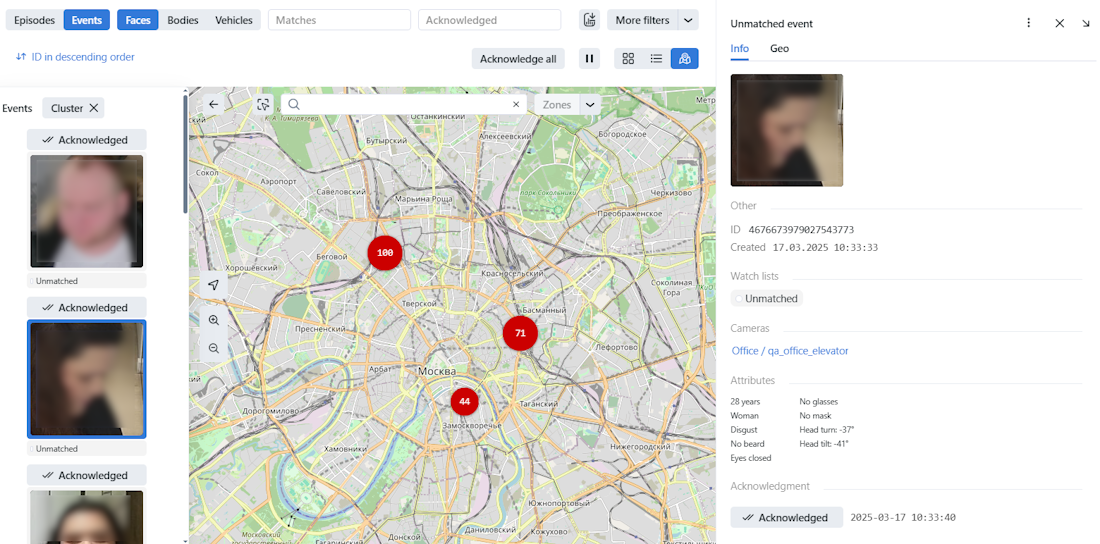1100x544 pixels.
Task: Expand the More filters dropdown arrow
Action: coord(688,20)
